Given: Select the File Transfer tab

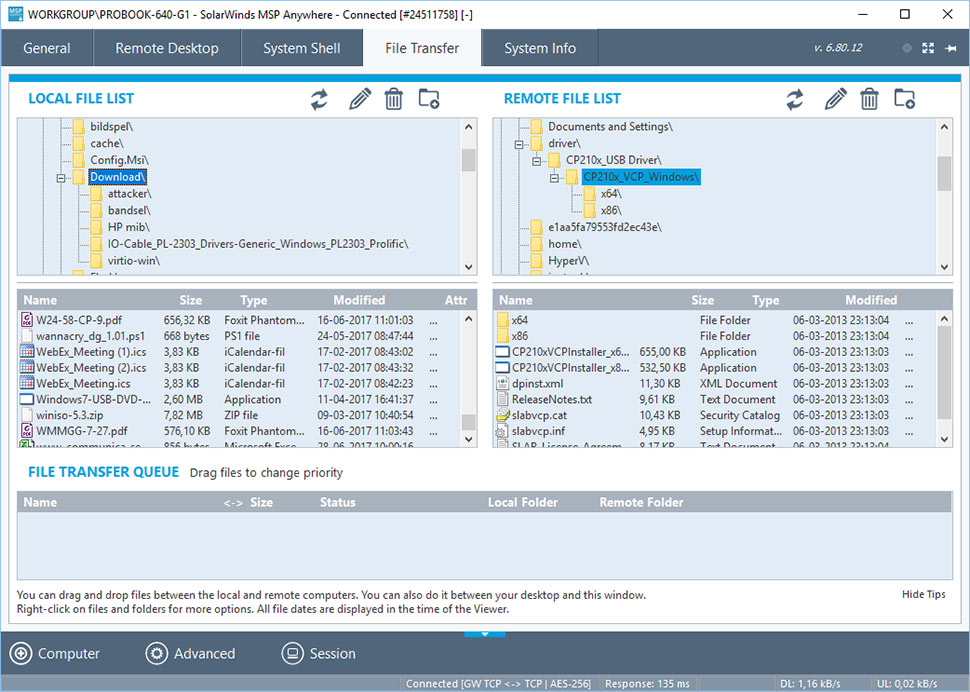Looking at the screenshot, I should [422, 48].
